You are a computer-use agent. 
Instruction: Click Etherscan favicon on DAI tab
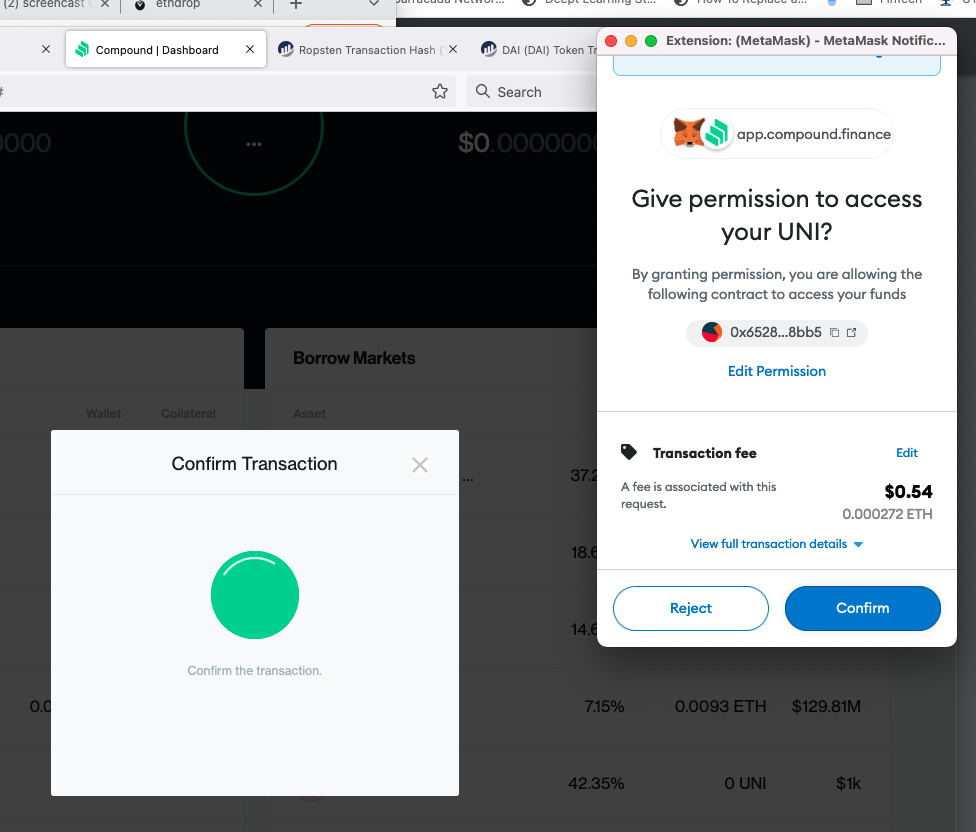coord(489,49)
